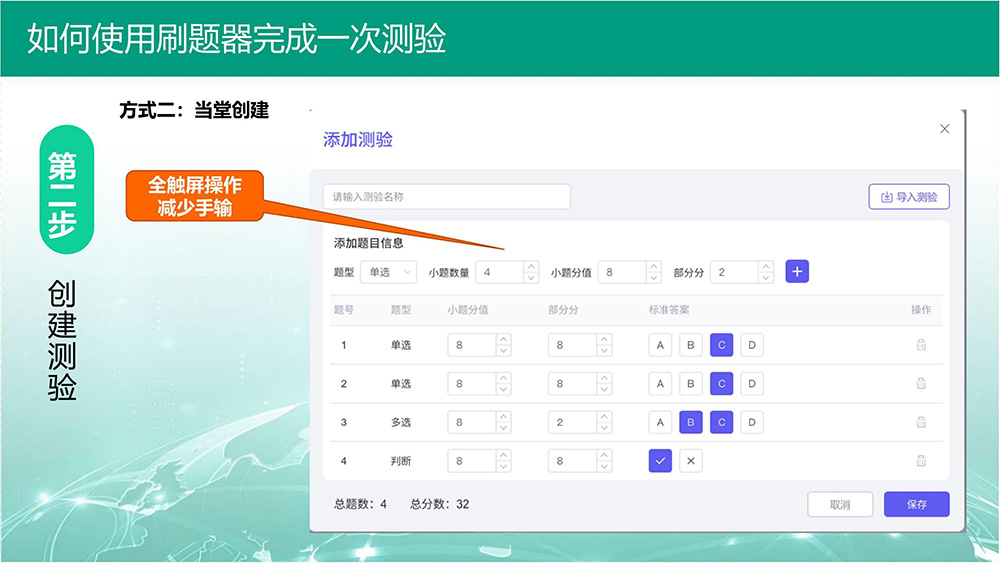The width and height of the screenshot is (1000, 563).
Task: Select answer B for question 2
Action: pos(690,384)
